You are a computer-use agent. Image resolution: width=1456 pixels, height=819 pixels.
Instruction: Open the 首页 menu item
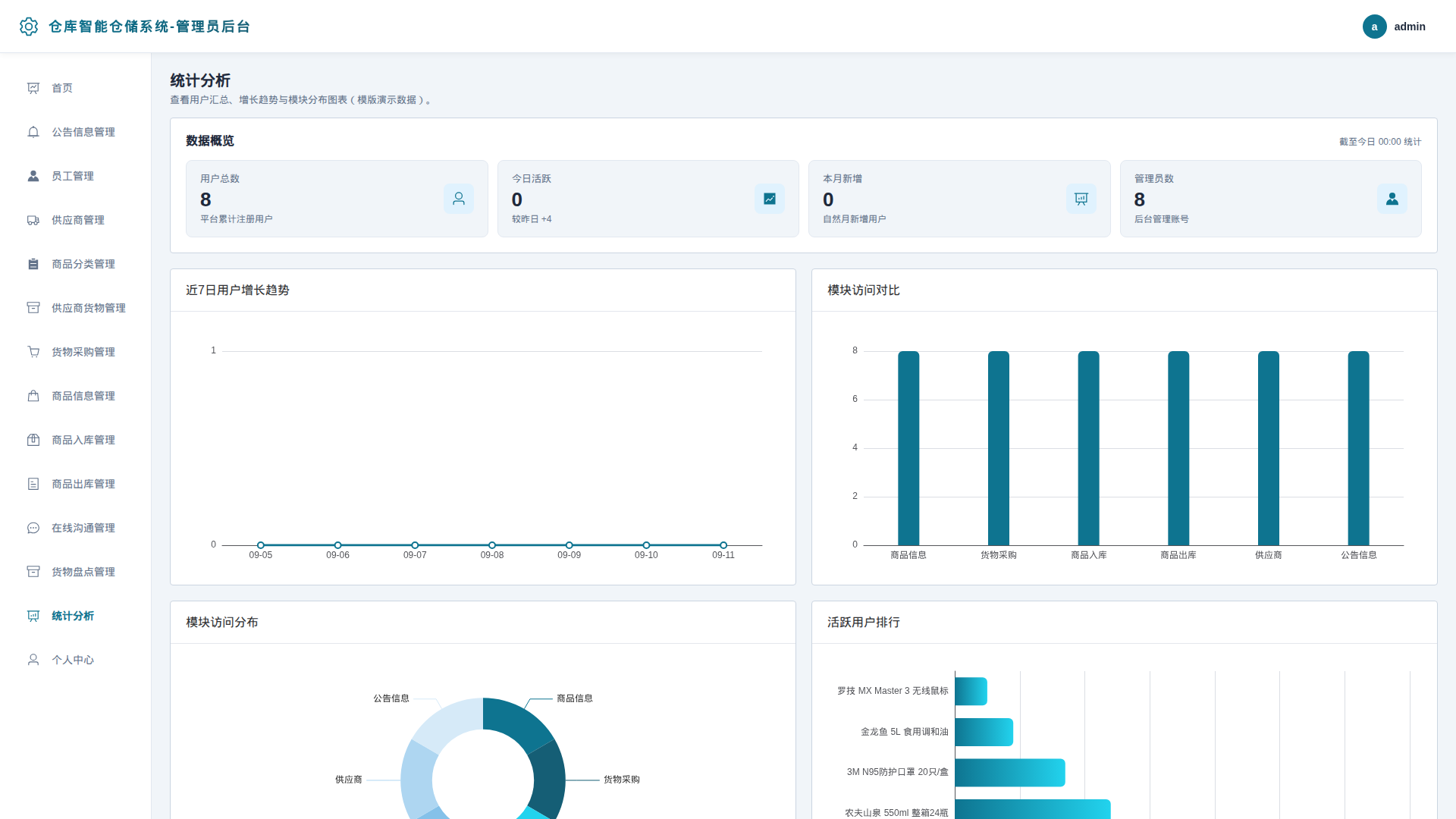[x=76, y=88]
